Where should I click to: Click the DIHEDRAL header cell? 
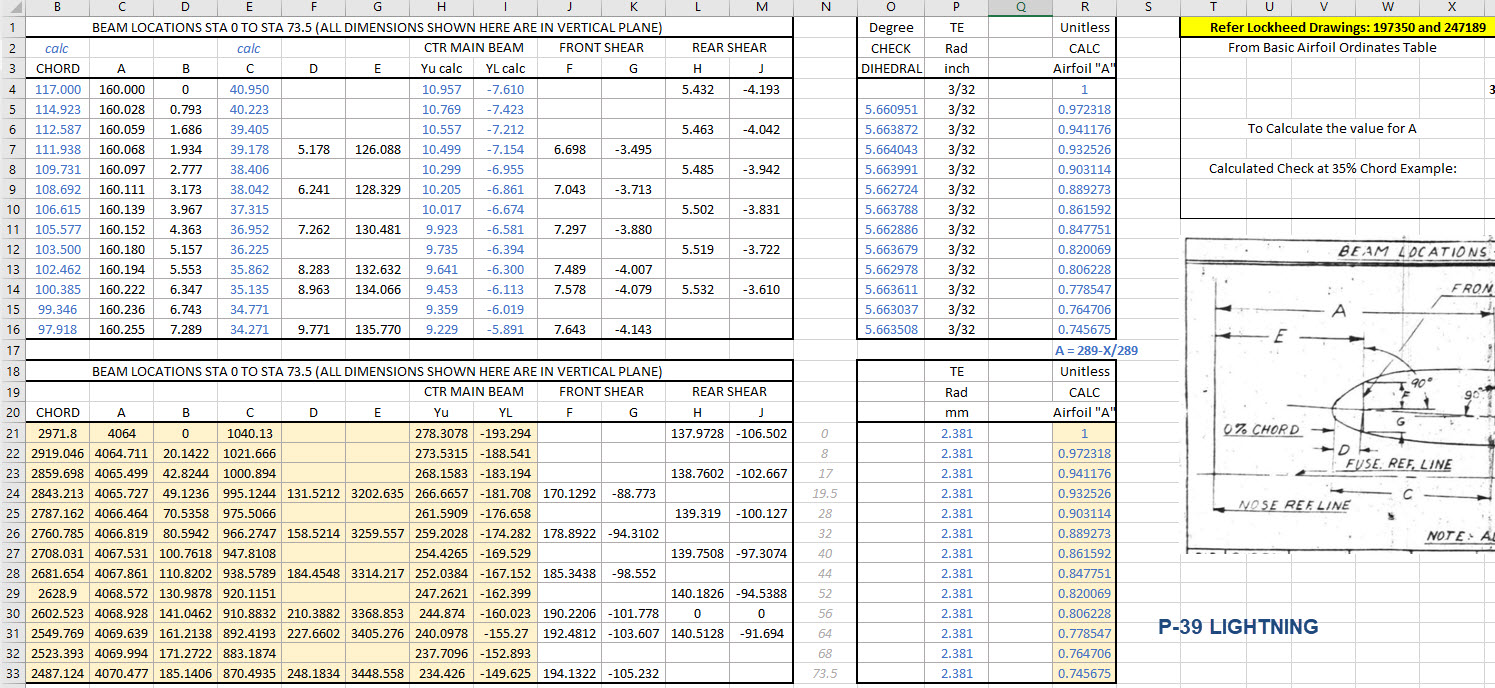[x=891, y=69]
